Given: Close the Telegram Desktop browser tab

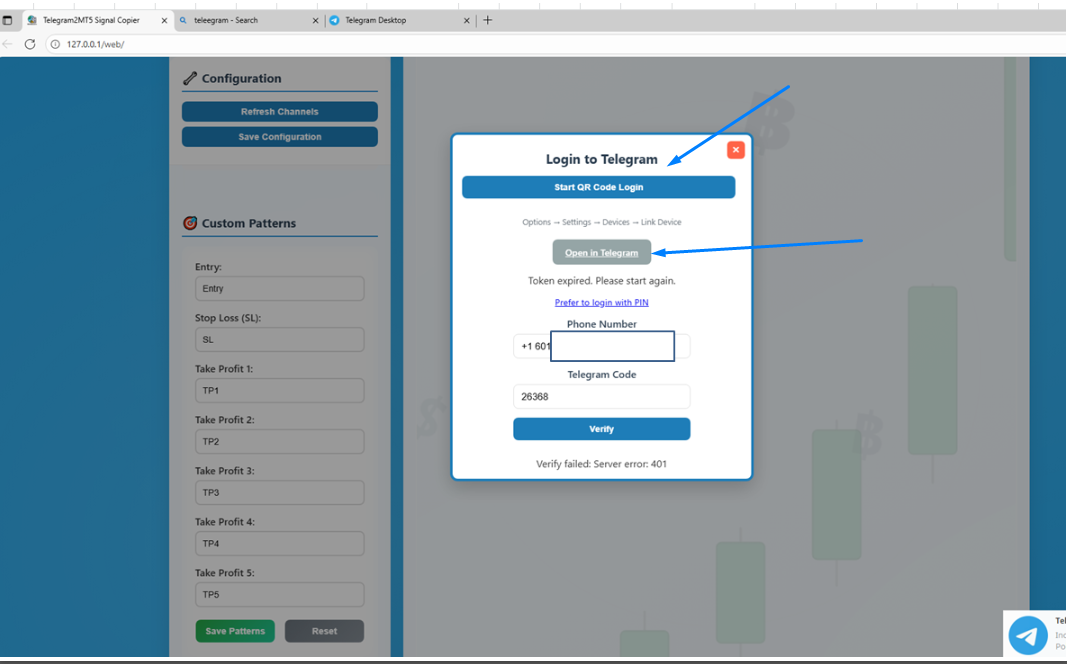Looking at the screenshot, I should pyautogui.click(x=466, y=20).
